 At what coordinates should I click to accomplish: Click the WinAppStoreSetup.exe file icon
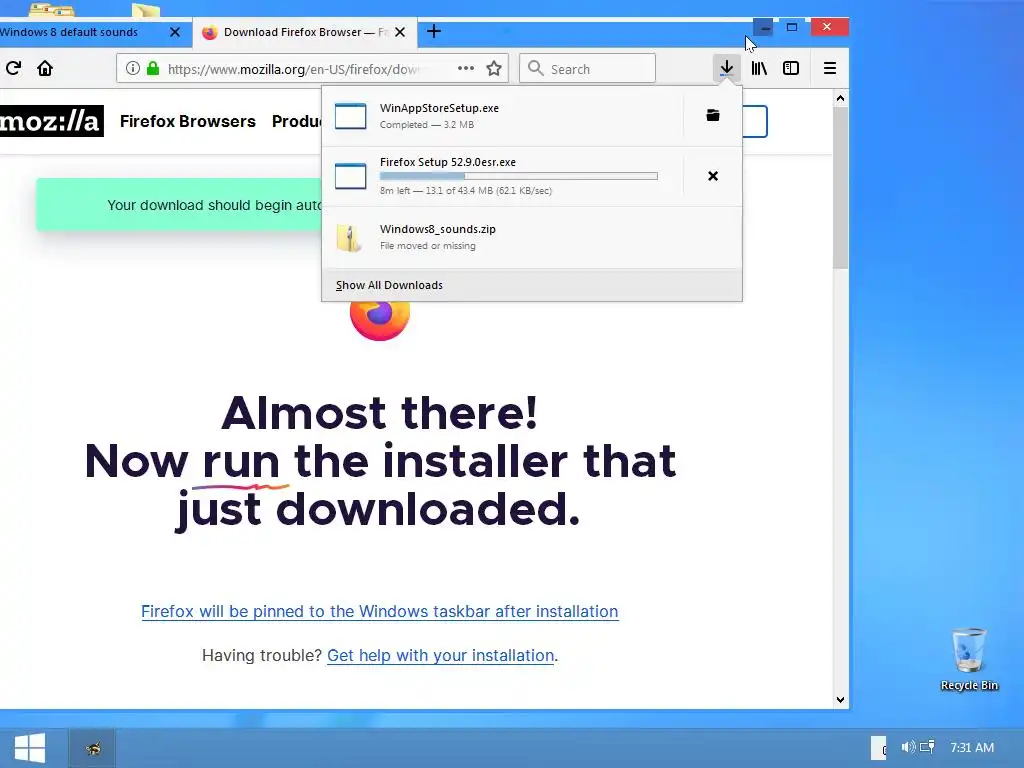[x=350, y=116]
